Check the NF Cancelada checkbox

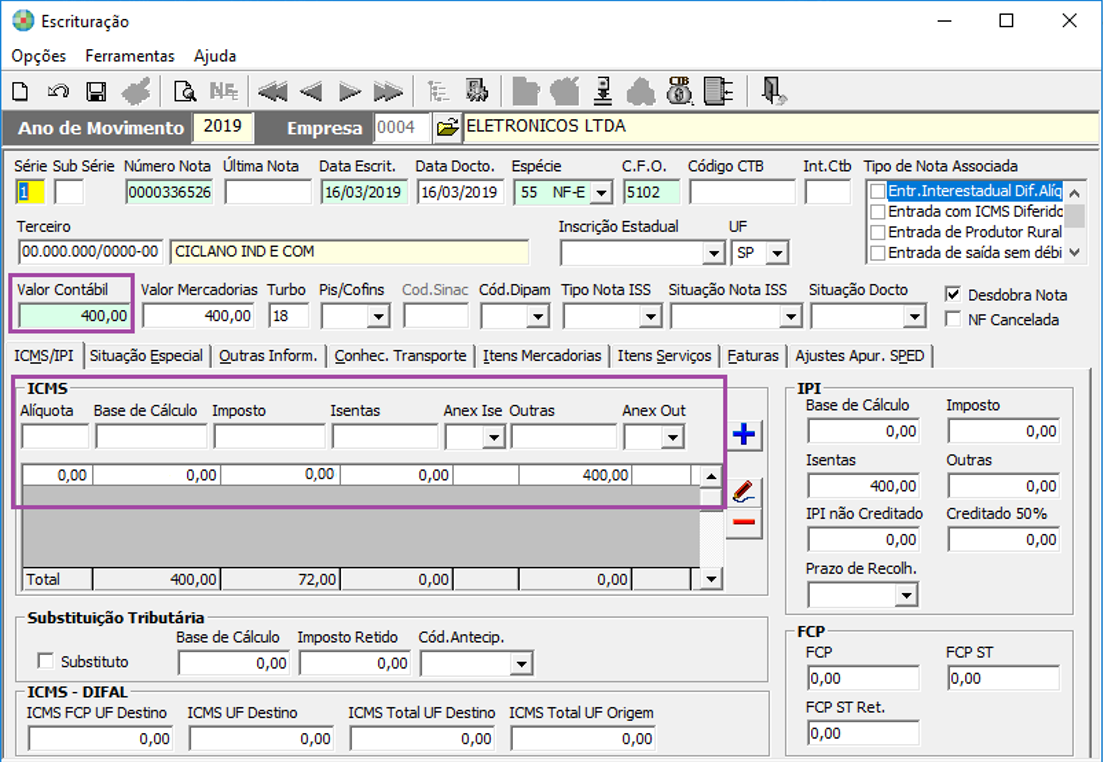tap(953, 319)
